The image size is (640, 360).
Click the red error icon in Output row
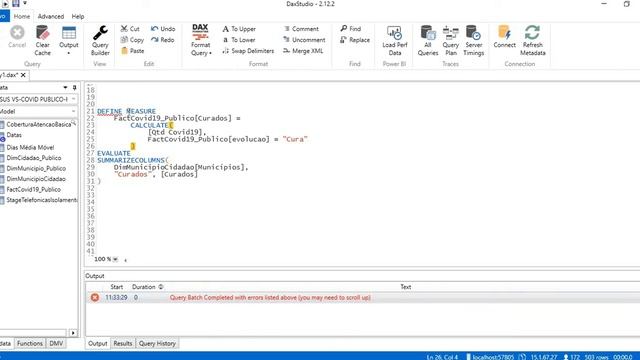point(95,298)
